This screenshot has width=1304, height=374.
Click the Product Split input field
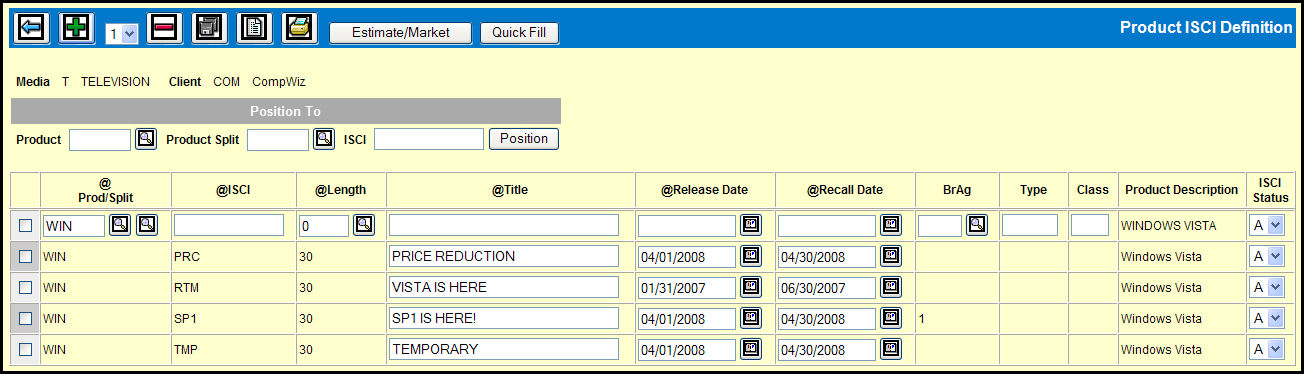point(278,139)
